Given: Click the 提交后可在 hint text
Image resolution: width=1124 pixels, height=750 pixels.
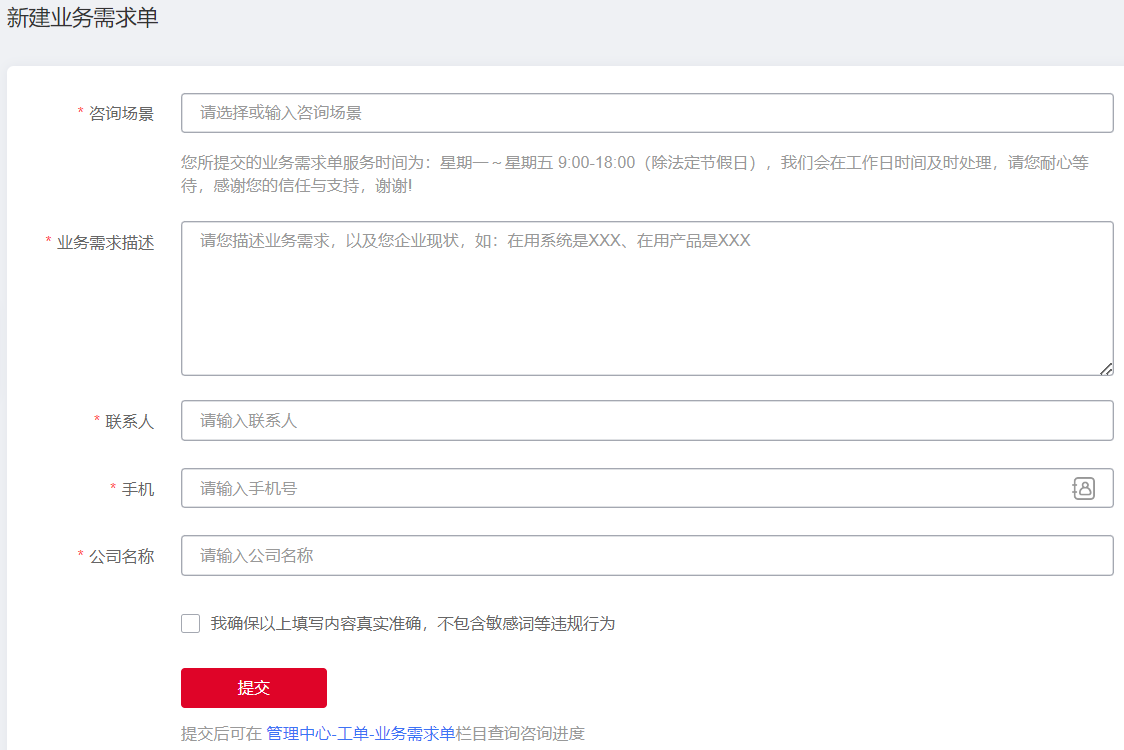Looking at the screenshot, I should (222, 734).
